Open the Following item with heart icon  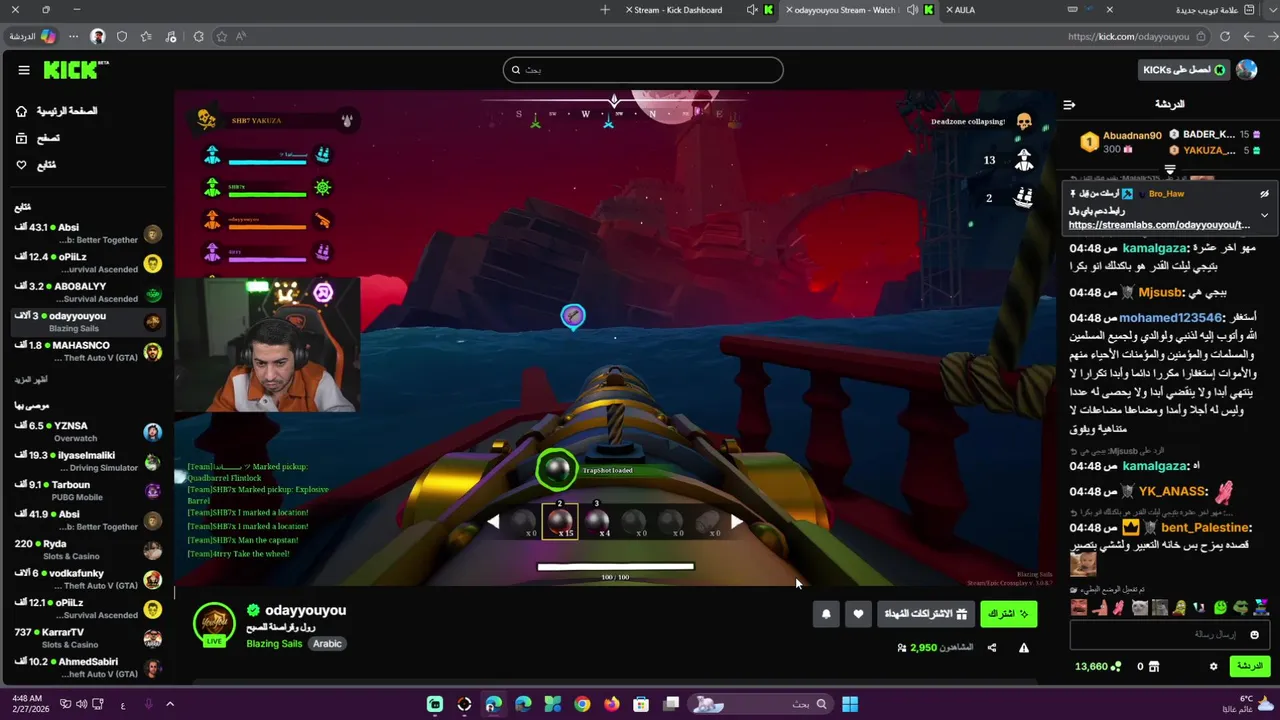tap(36, 165)
